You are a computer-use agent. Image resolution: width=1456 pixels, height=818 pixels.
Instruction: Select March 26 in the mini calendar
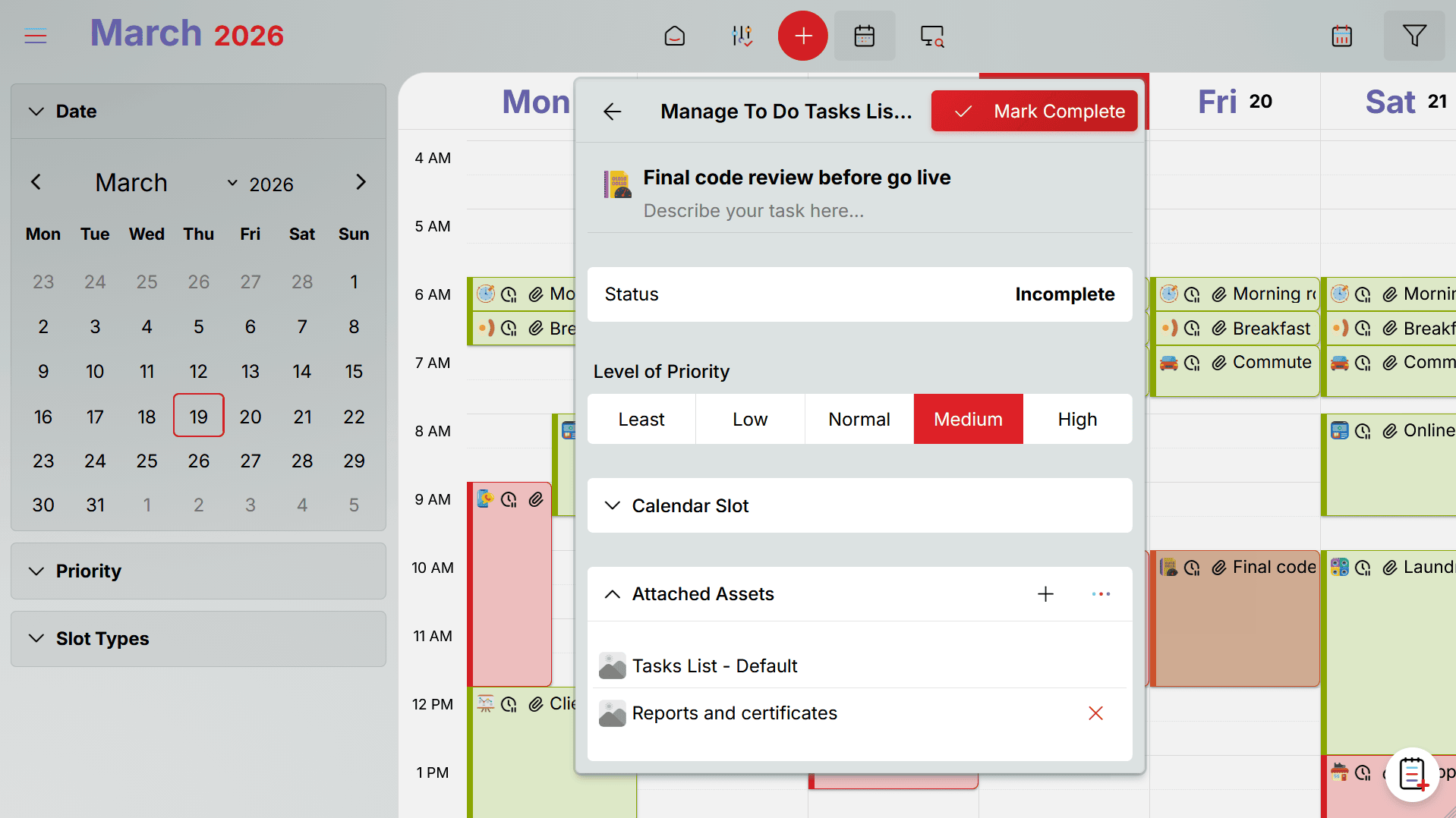click(198, 461)
